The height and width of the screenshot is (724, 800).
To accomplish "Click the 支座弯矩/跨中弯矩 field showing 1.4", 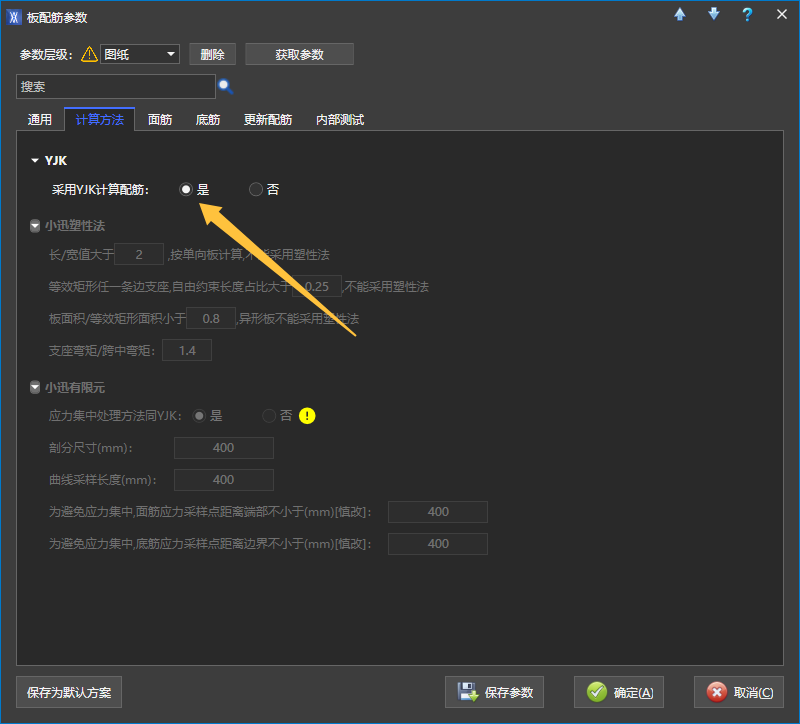I will [x=187, y=351].
